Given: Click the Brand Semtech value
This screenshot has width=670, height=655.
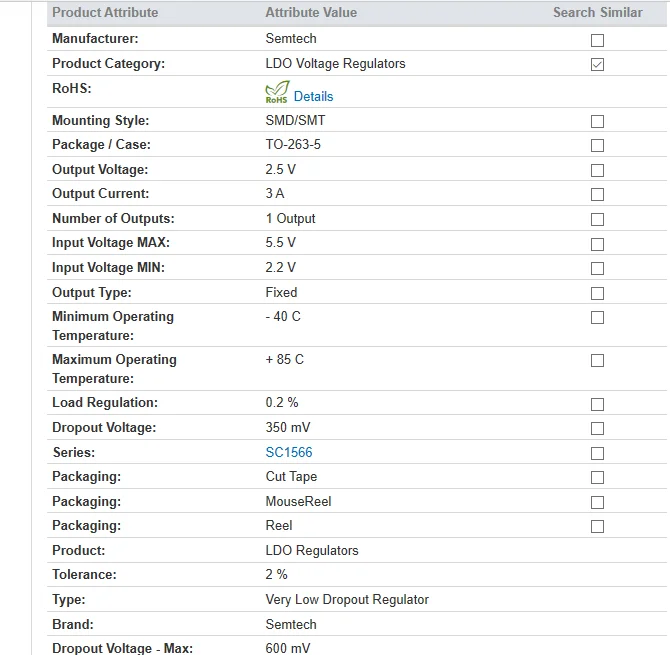Looking at the screenshot, I should (291, 624).
